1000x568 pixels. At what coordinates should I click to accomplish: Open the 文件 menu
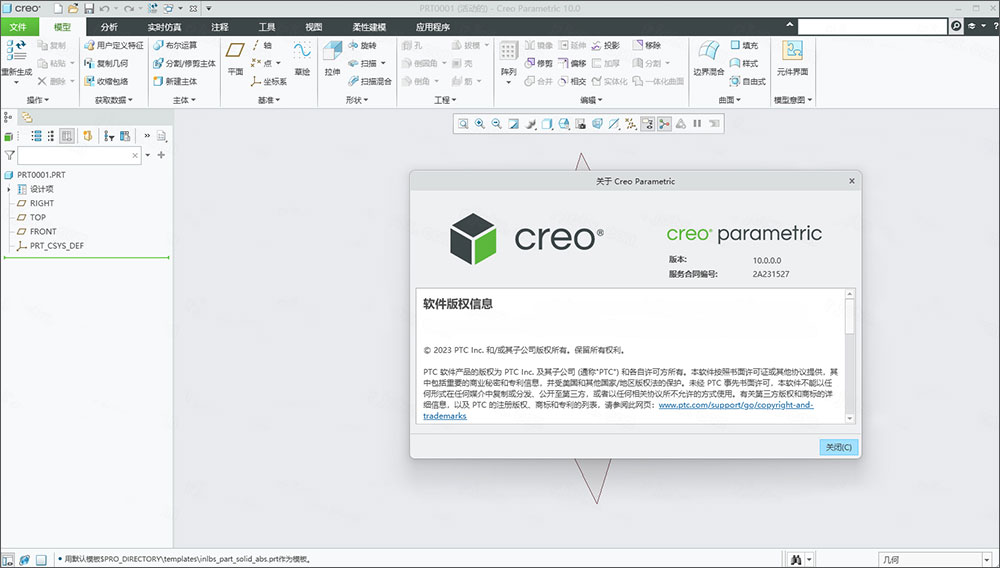pos(19,27)
